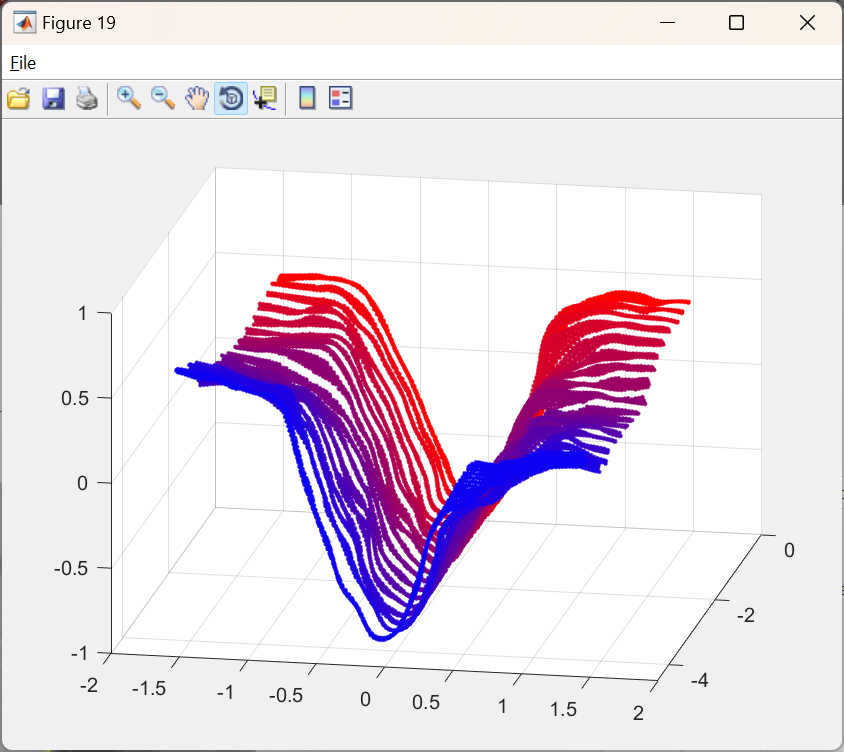844x752 pixels.
Task: Select the Zoom Out magnifier tool
Action: (163, 98)
